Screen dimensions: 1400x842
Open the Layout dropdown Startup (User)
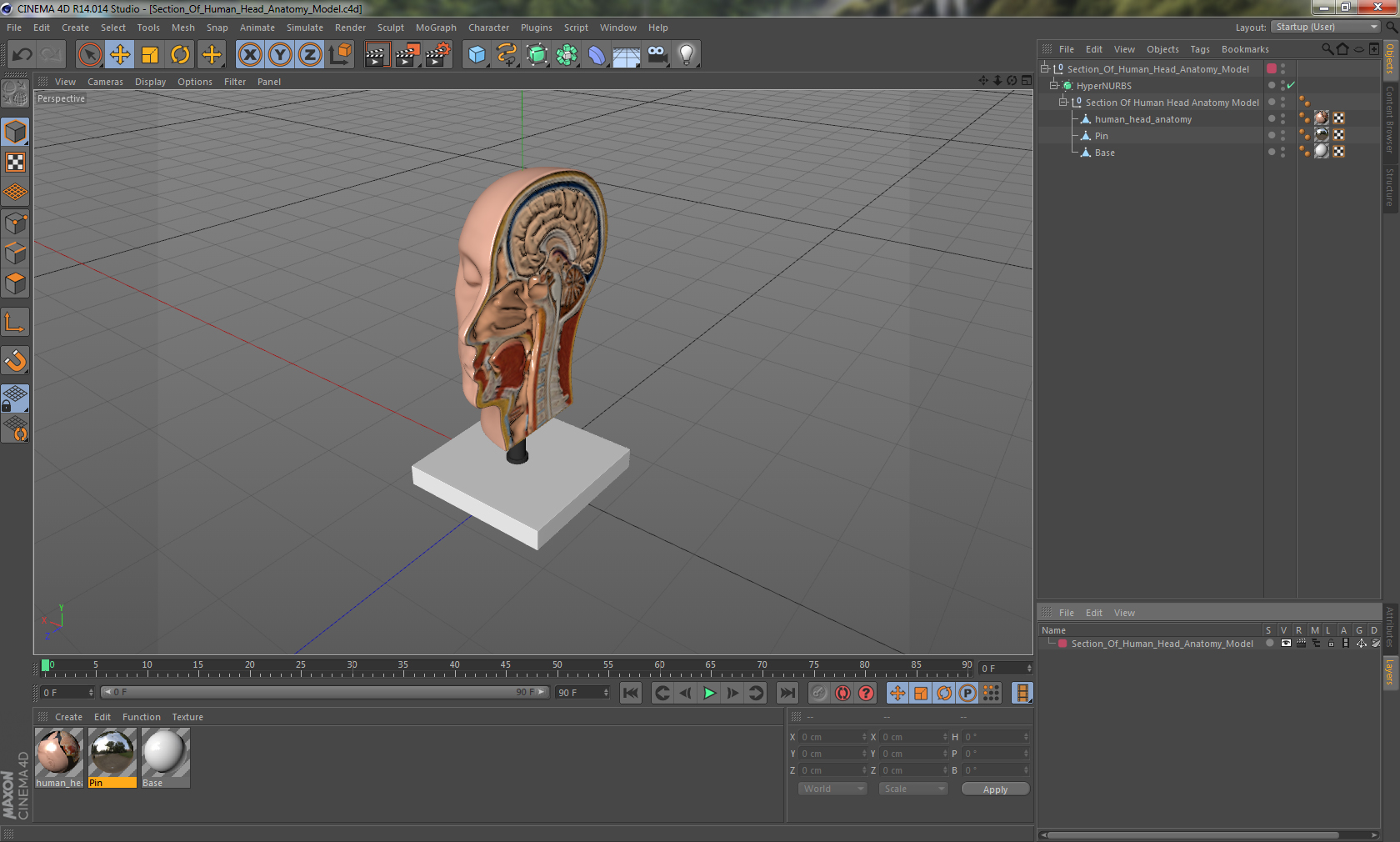pos(1326,27)
